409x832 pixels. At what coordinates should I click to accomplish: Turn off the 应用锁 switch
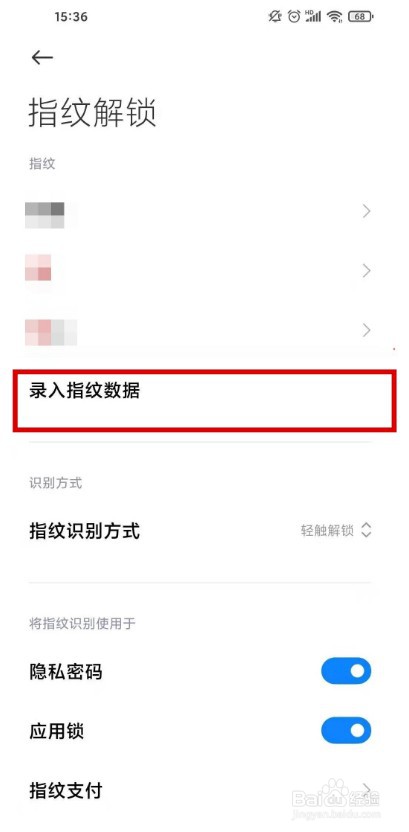tap(346, 731)
